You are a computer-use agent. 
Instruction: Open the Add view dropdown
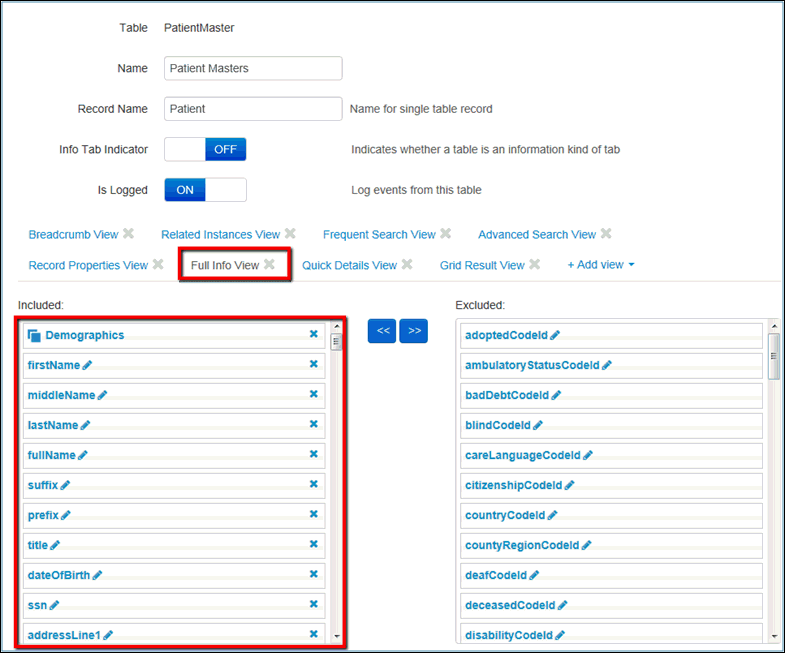601,265
